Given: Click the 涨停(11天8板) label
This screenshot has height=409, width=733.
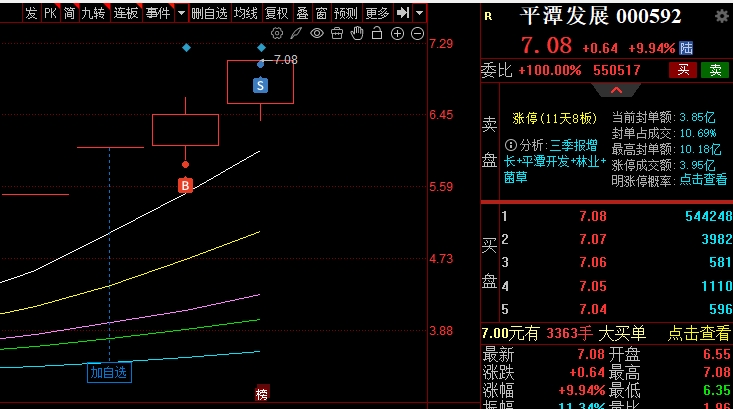Looking at the screenshot, I should (x=554, y=118).
